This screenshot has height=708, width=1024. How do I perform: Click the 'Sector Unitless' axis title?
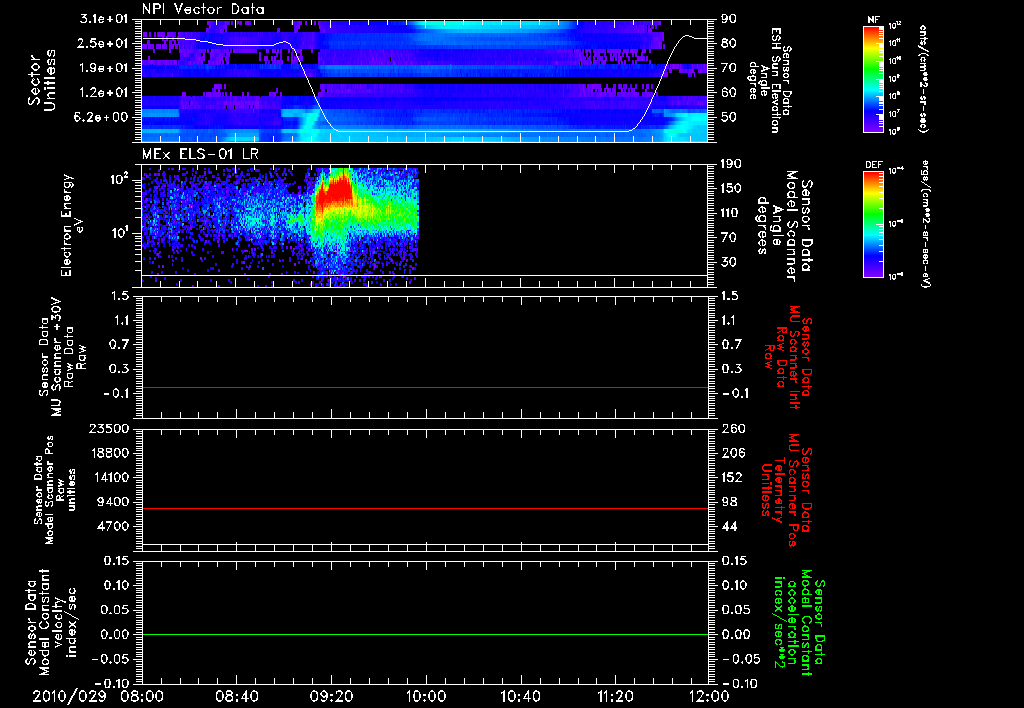[x=41, y=80]
